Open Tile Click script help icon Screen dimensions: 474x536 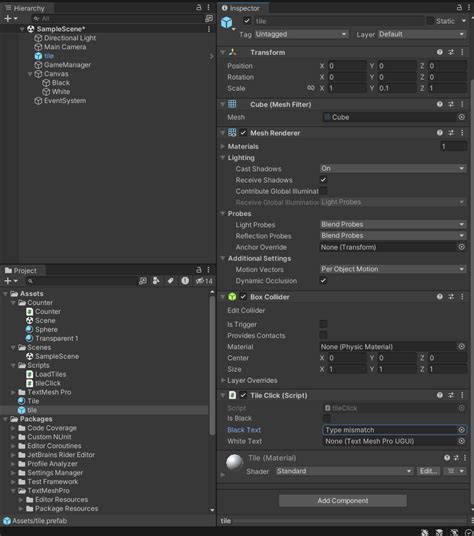[440, 395]
